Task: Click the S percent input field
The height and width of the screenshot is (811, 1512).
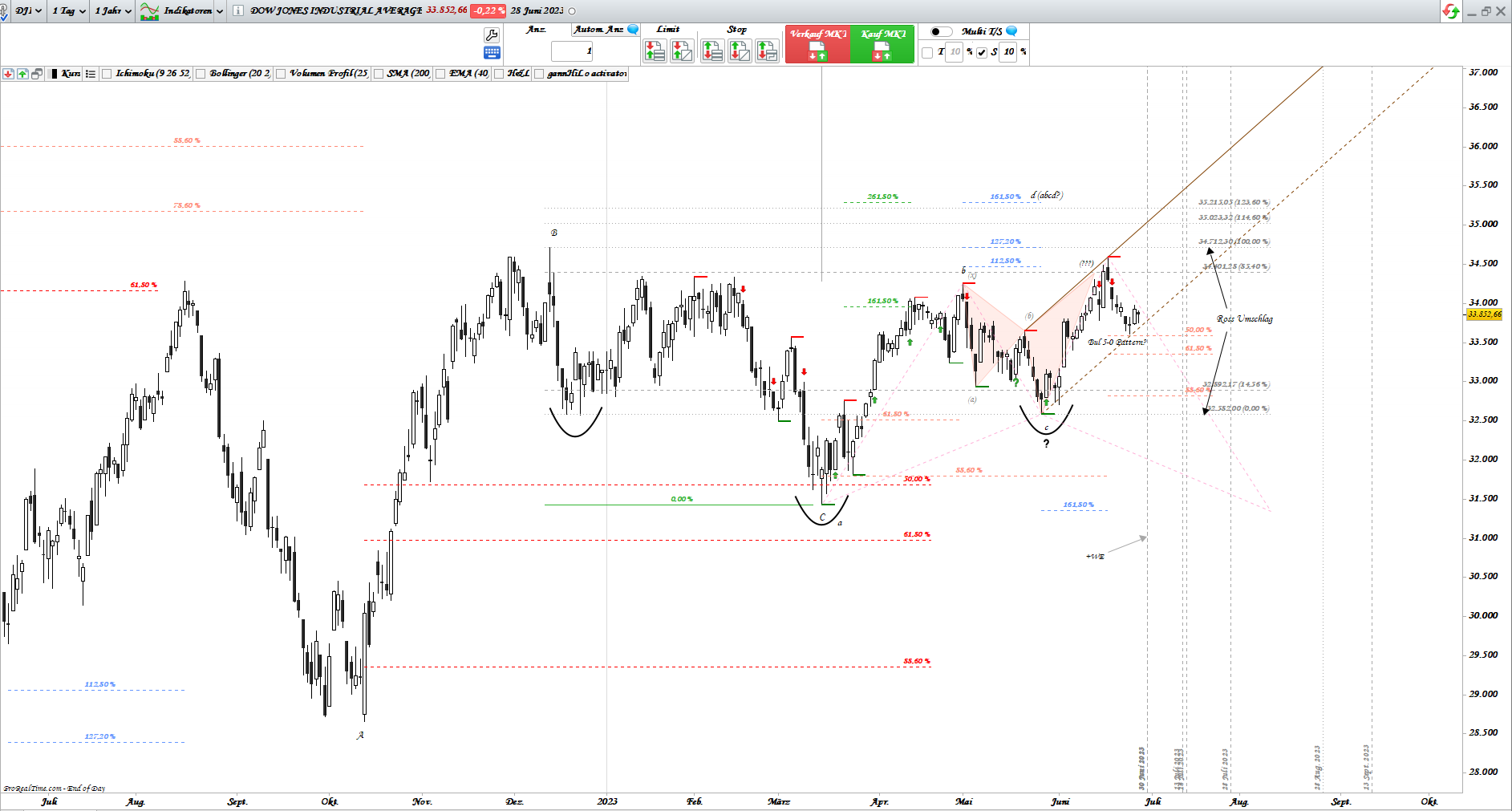Action: 1008,52
